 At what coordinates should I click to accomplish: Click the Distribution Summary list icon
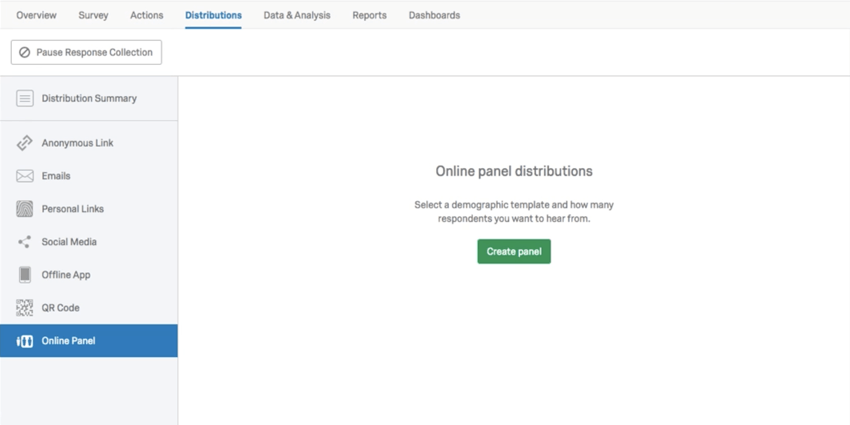24,98
